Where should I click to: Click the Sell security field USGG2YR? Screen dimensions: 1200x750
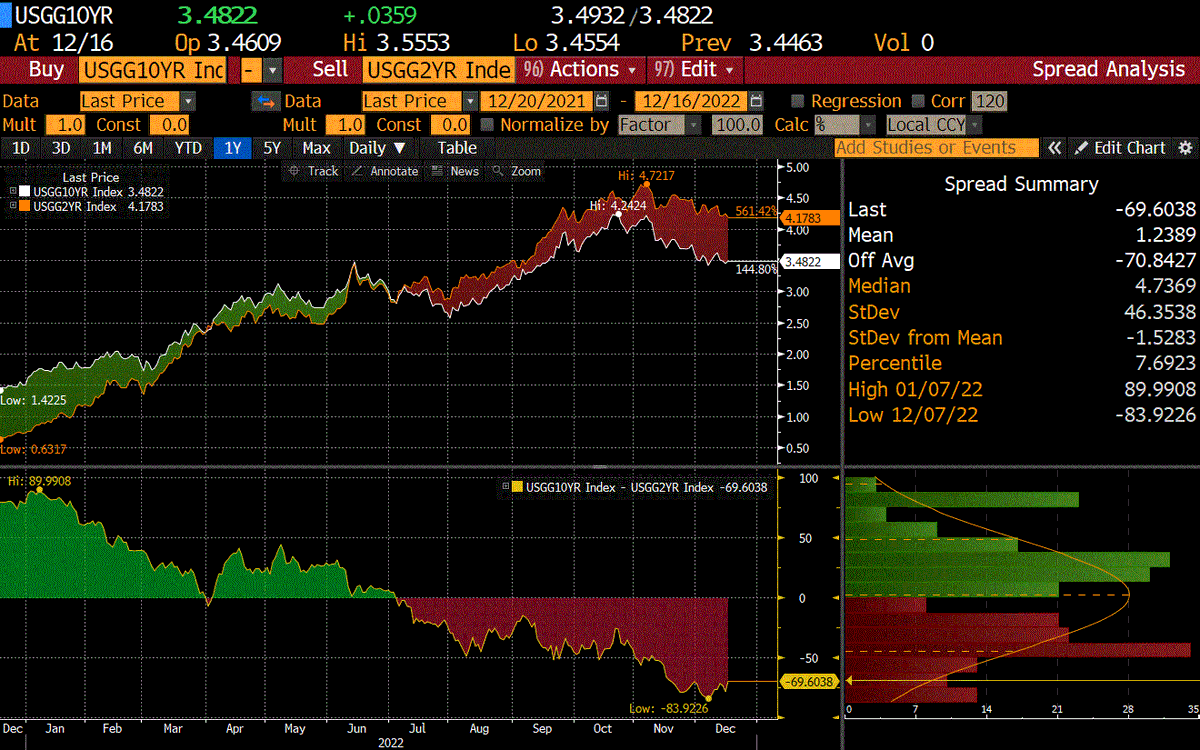(x=437, y=69)
